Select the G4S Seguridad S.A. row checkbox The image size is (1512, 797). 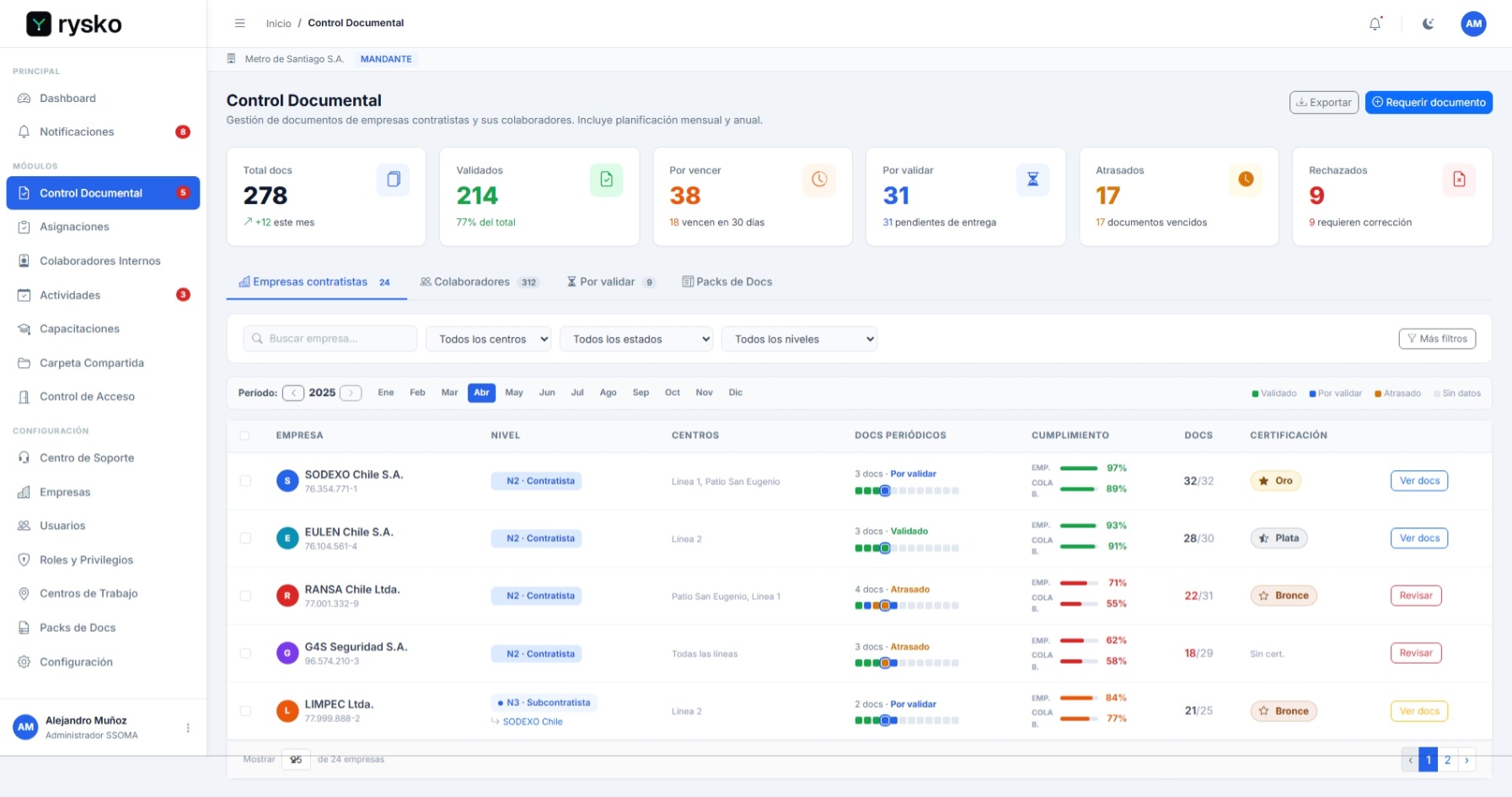[x=245, y=653]
